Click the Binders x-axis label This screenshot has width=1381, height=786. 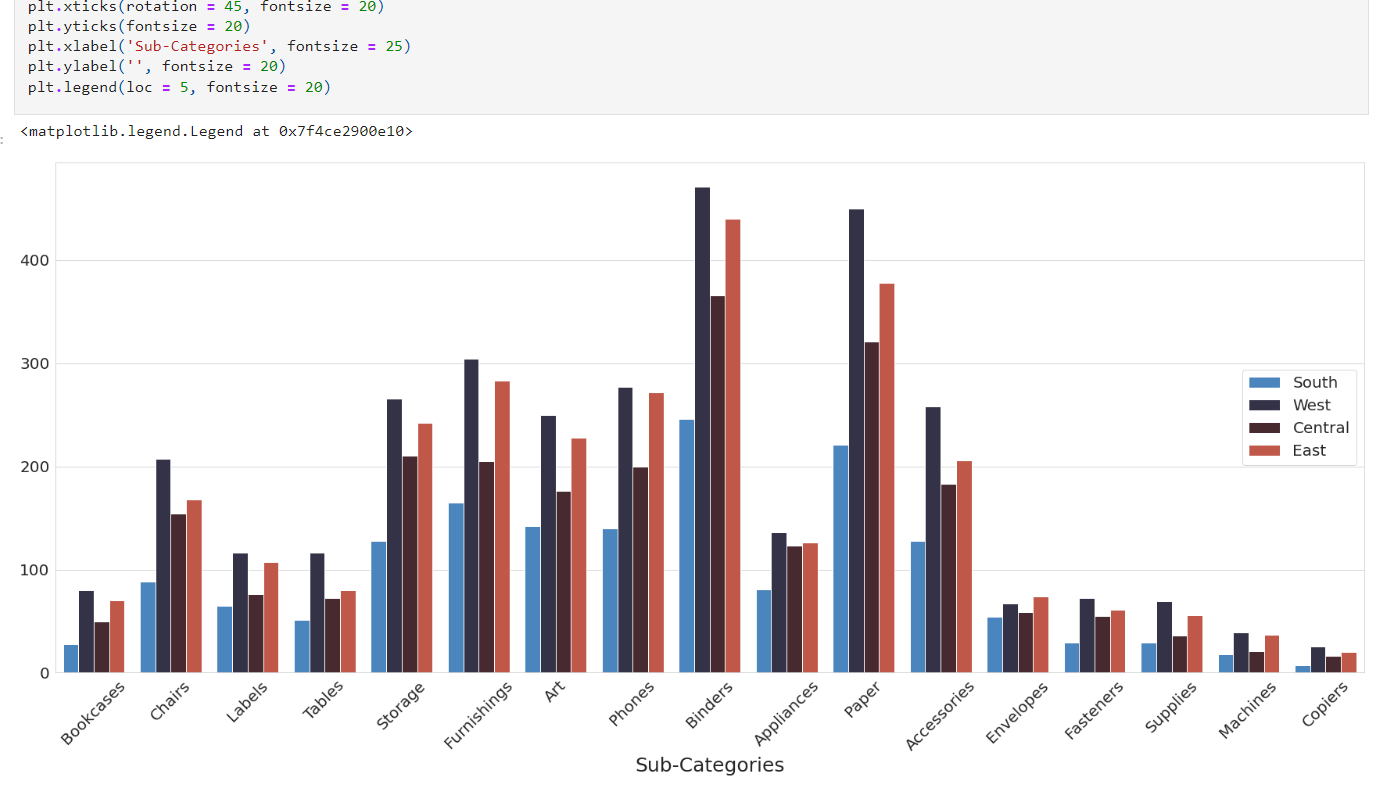[x=709, y=704]
